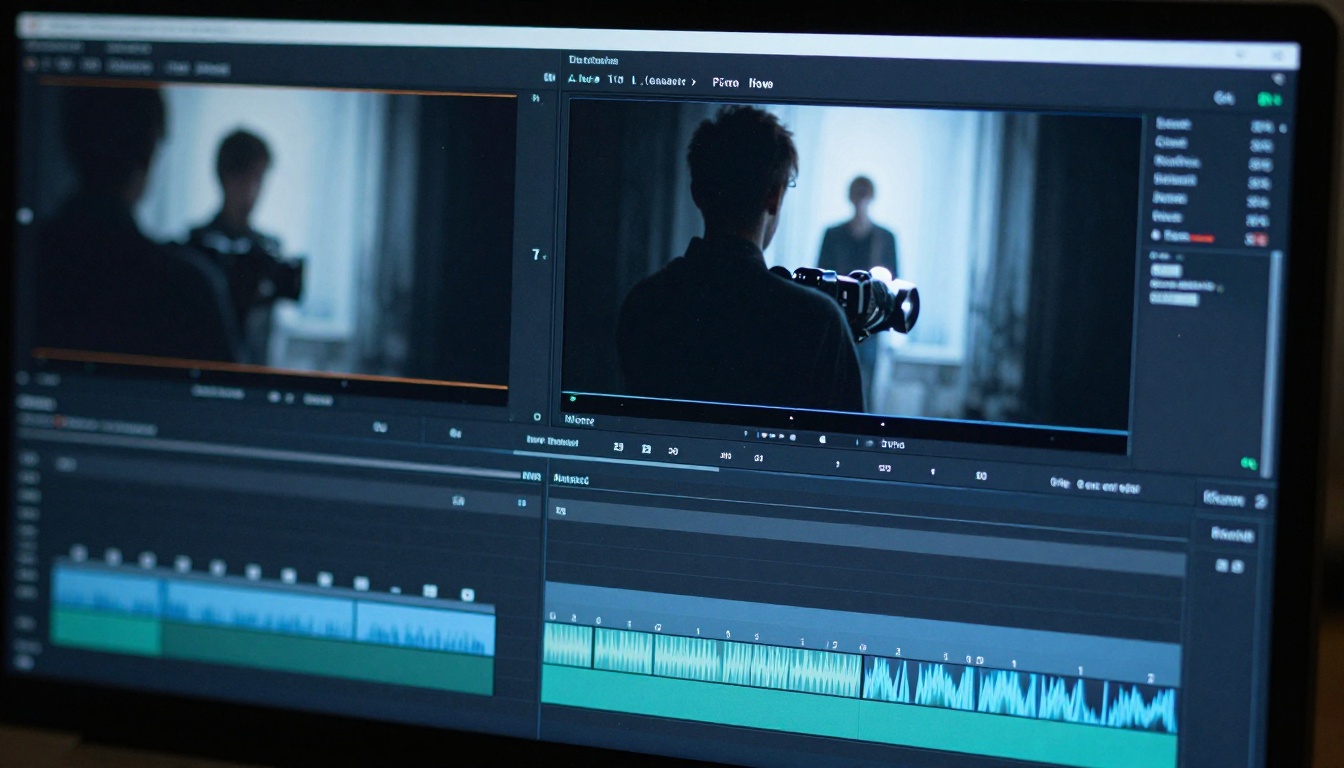This screenshot has height=768, width=1344.
Task: Click the breadcrumb chevron above the program monitor
Action: point(694,81)
